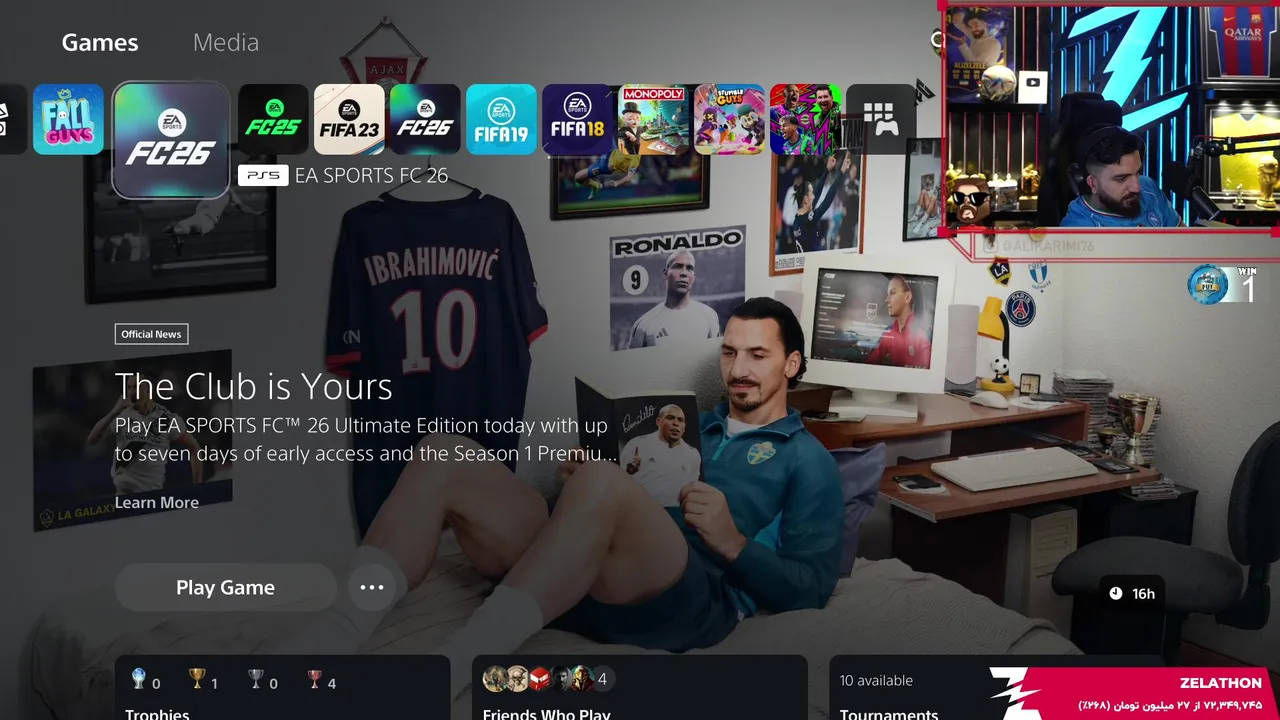The image size is (1280, 720).
Task: Switch to the Media tab
Action: (x=226, y=42)
